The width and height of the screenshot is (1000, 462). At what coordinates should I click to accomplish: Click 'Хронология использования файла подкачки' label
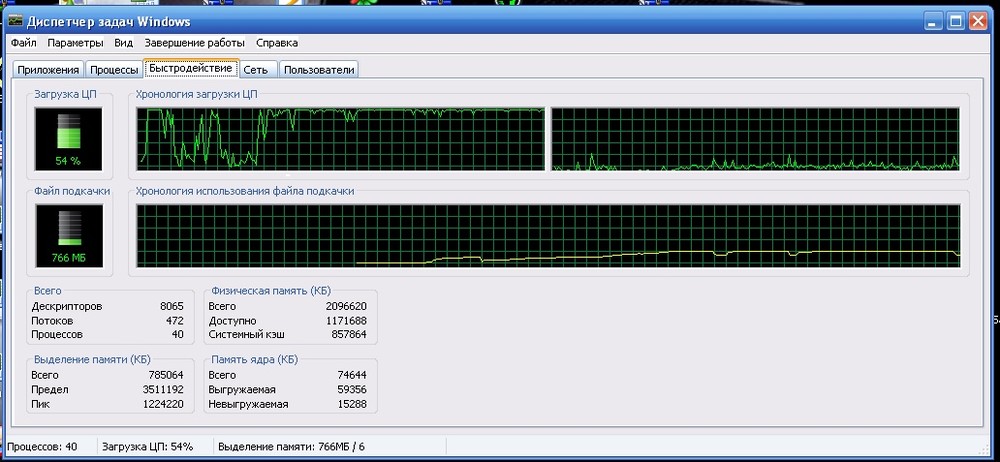tap(245, 191)
